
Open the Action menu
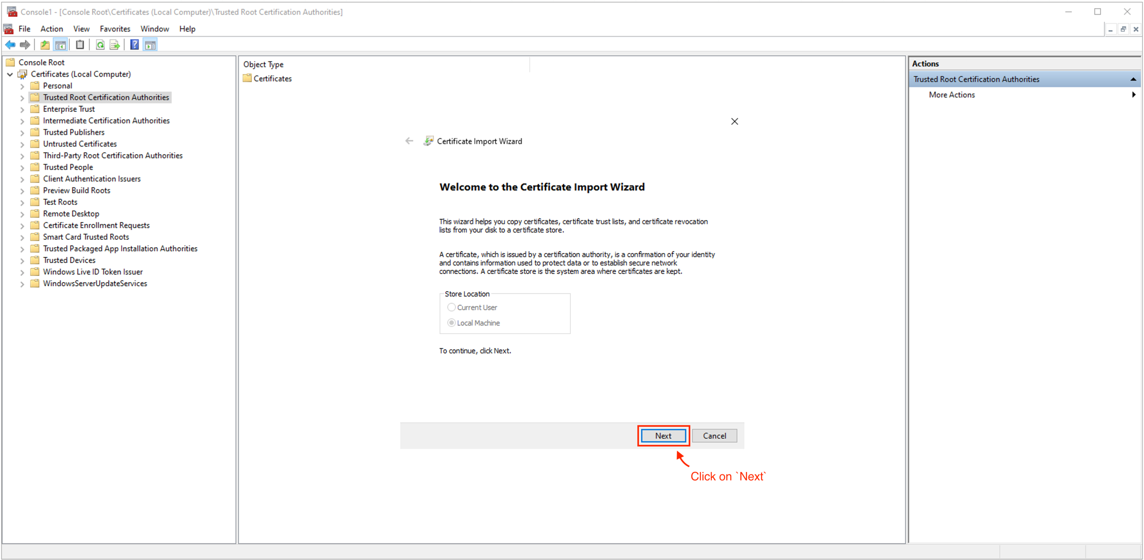click(x=52, y=29)
